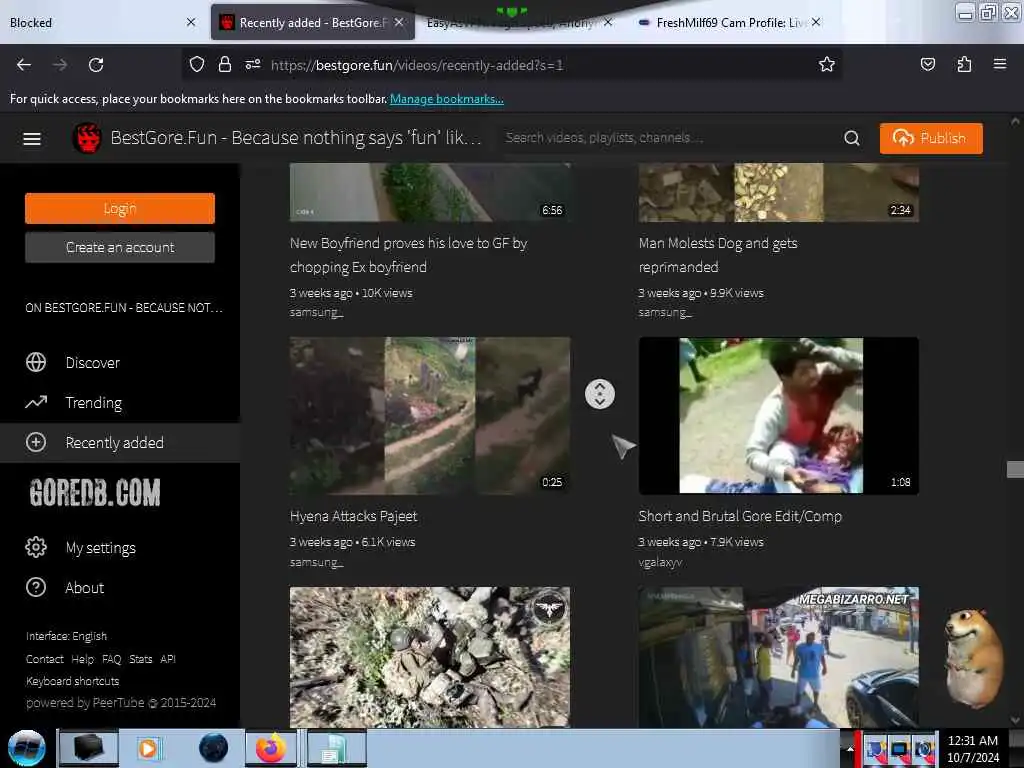Click powered by PeerTube link

pos(121,703)
